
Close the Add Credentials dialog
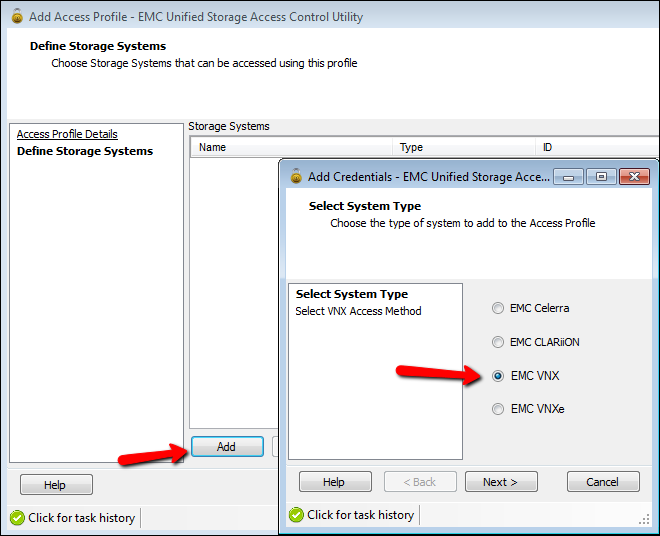[x=634, y=177]
